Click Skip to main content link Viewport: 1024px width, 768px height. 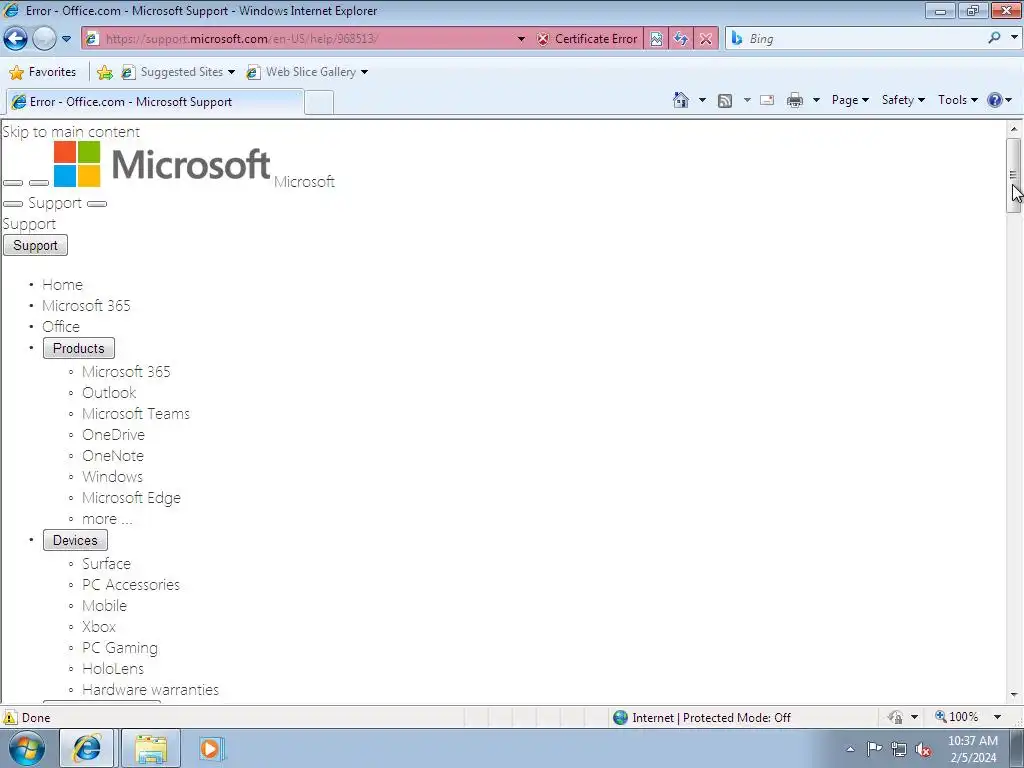point(71,131)
